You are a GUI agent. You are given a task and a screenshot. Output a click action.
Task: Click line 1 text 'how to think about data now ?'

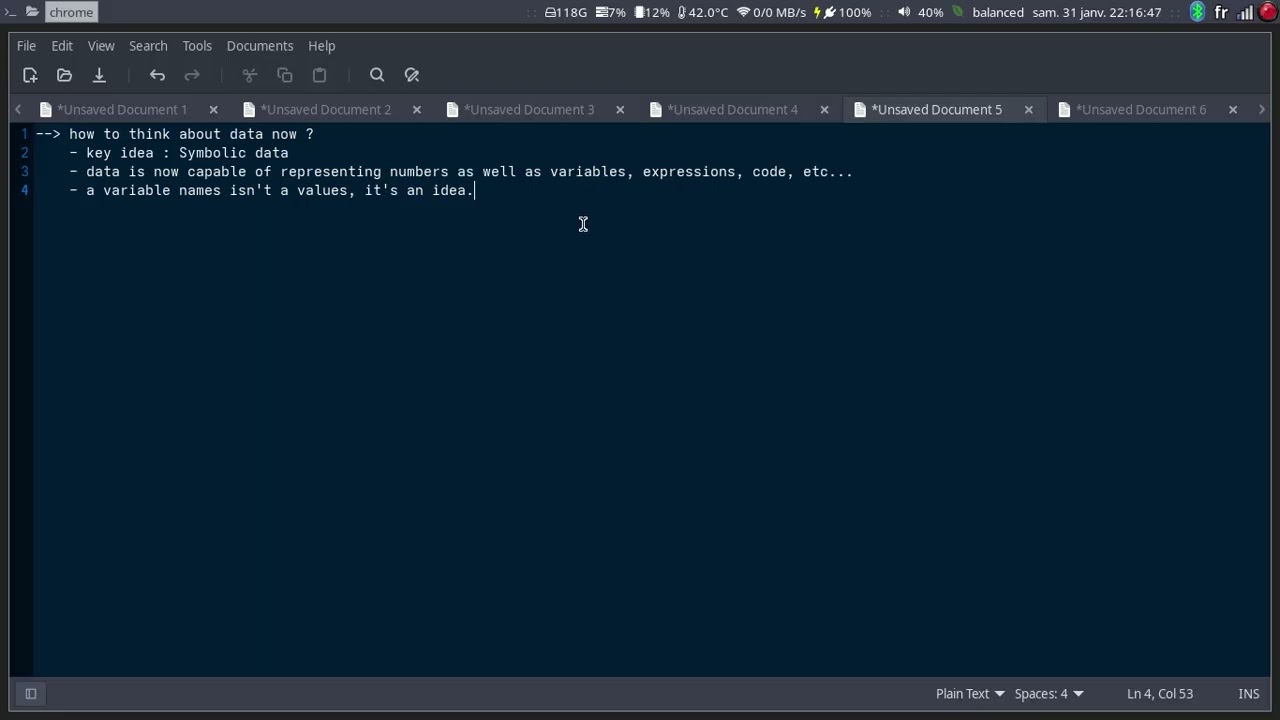(191, 134)
